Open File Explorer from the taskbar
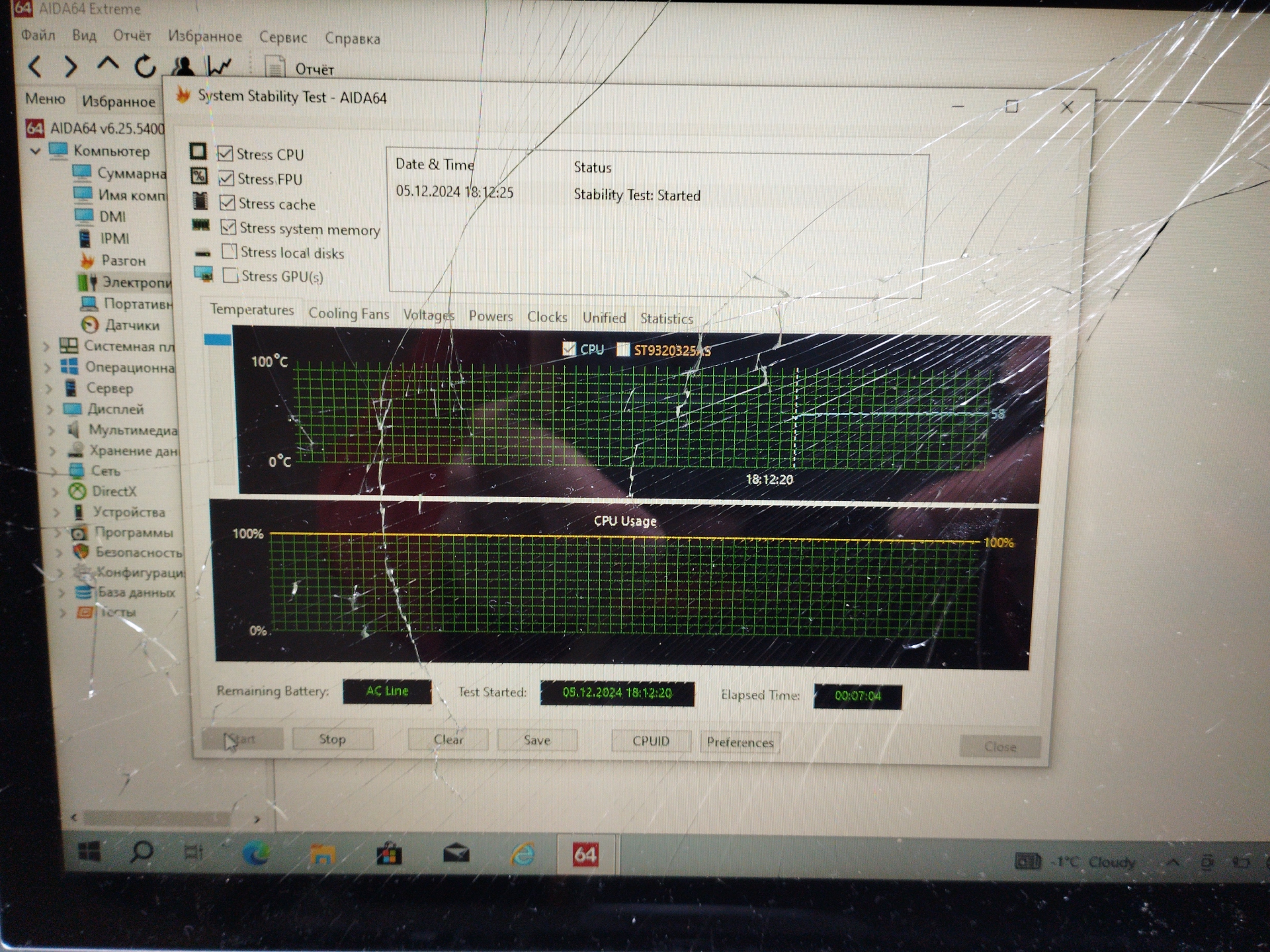Screen dimensions: 1270x952 pyautogui.click(x=322, y=854)
